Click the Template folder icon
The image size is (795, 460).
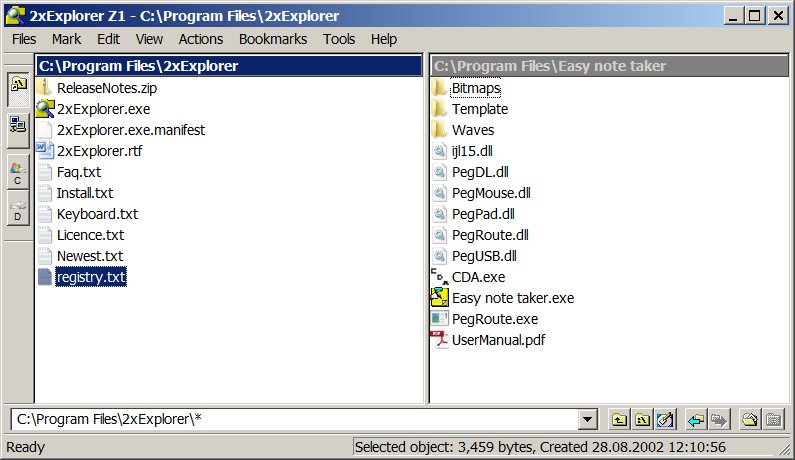440,109
